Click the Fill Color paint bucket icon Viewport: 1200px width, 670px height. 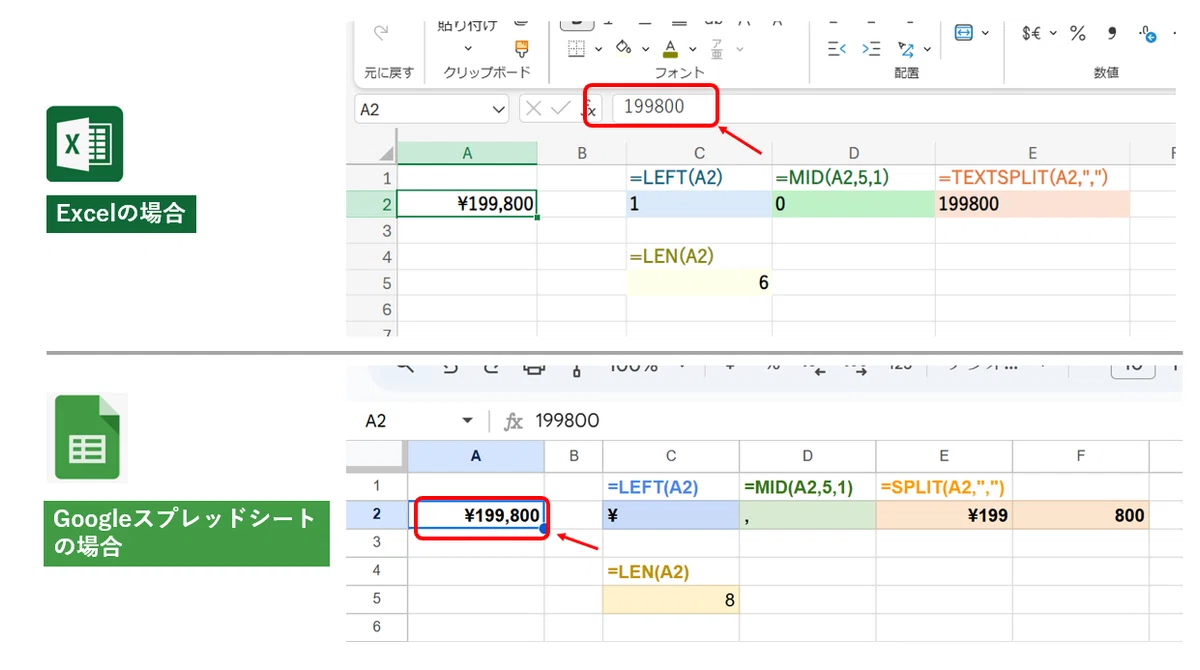[624, 48]
